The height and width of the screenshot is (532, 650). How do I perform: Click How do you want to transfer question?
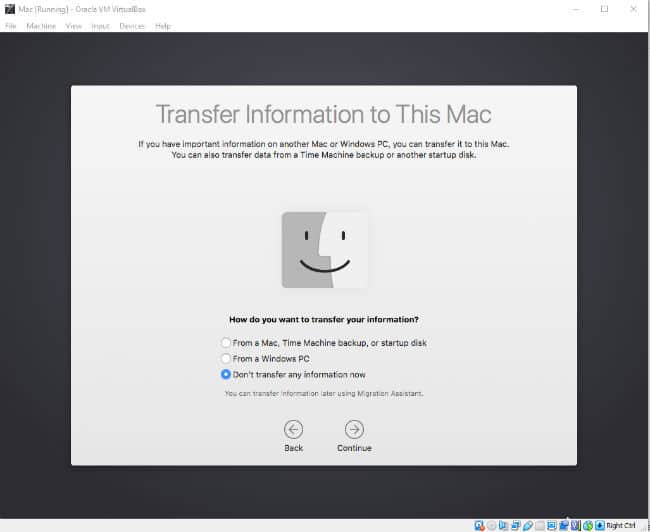pos(324,319)
